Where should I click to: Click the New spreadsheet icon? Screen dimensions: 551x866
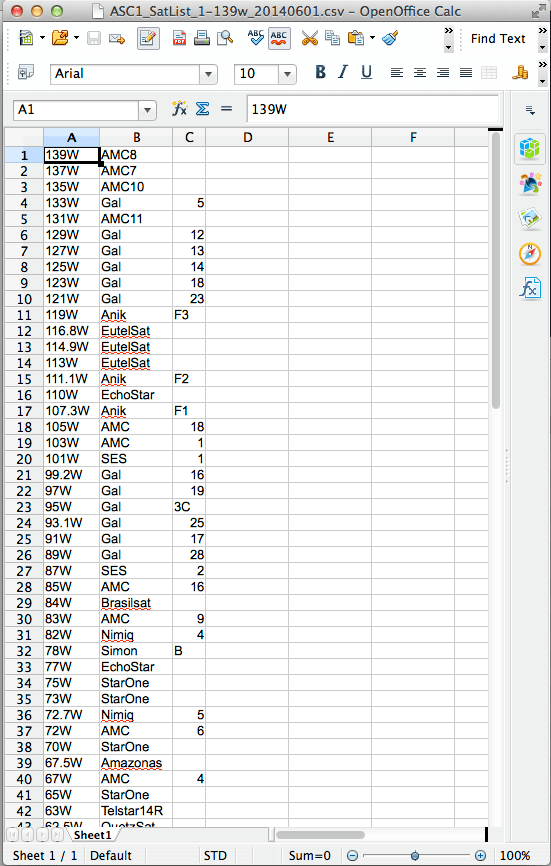(x=25, y=38)
